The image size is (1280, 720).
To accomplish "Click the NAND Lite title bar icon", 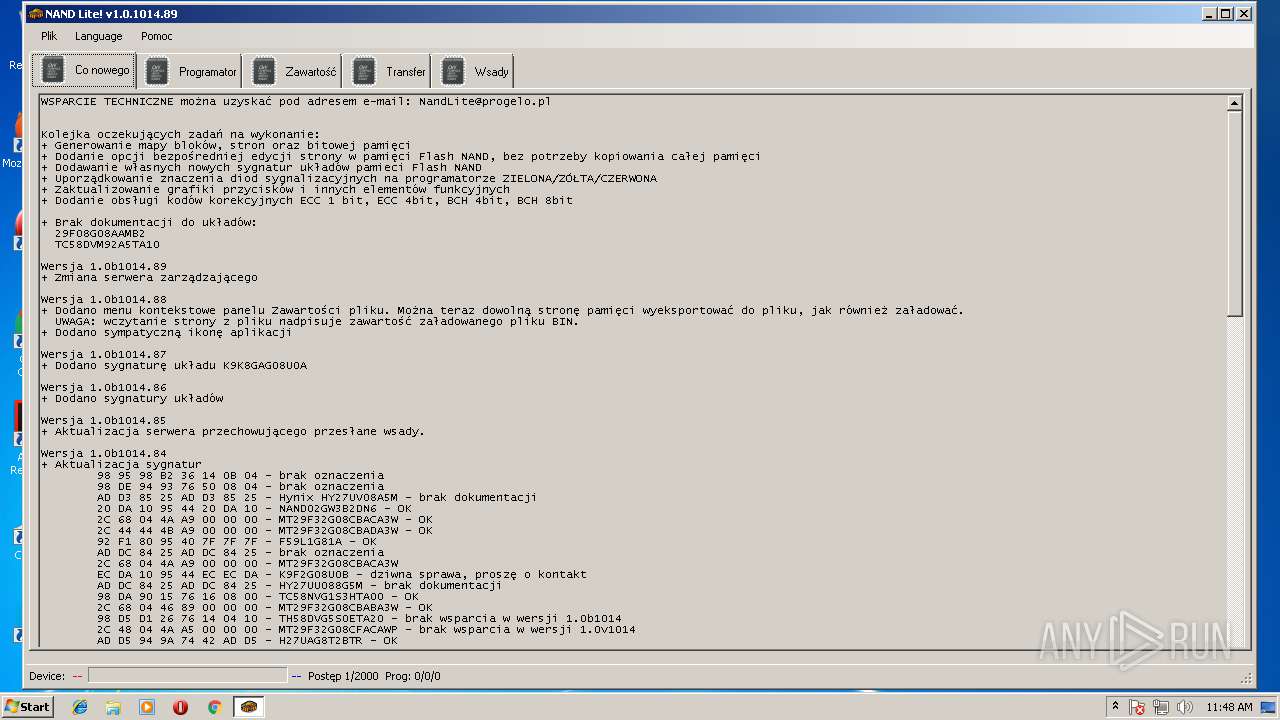I will pos(35,14).
